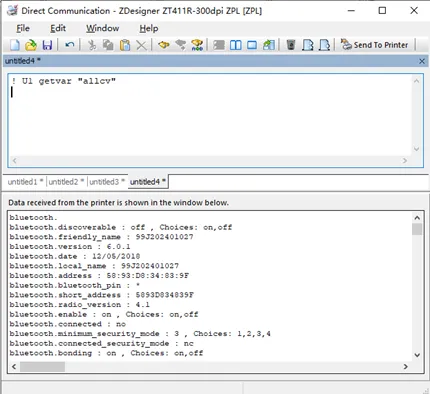Maximize the Direct Communication window
The image size is (430, 394).
pos(382,11)
